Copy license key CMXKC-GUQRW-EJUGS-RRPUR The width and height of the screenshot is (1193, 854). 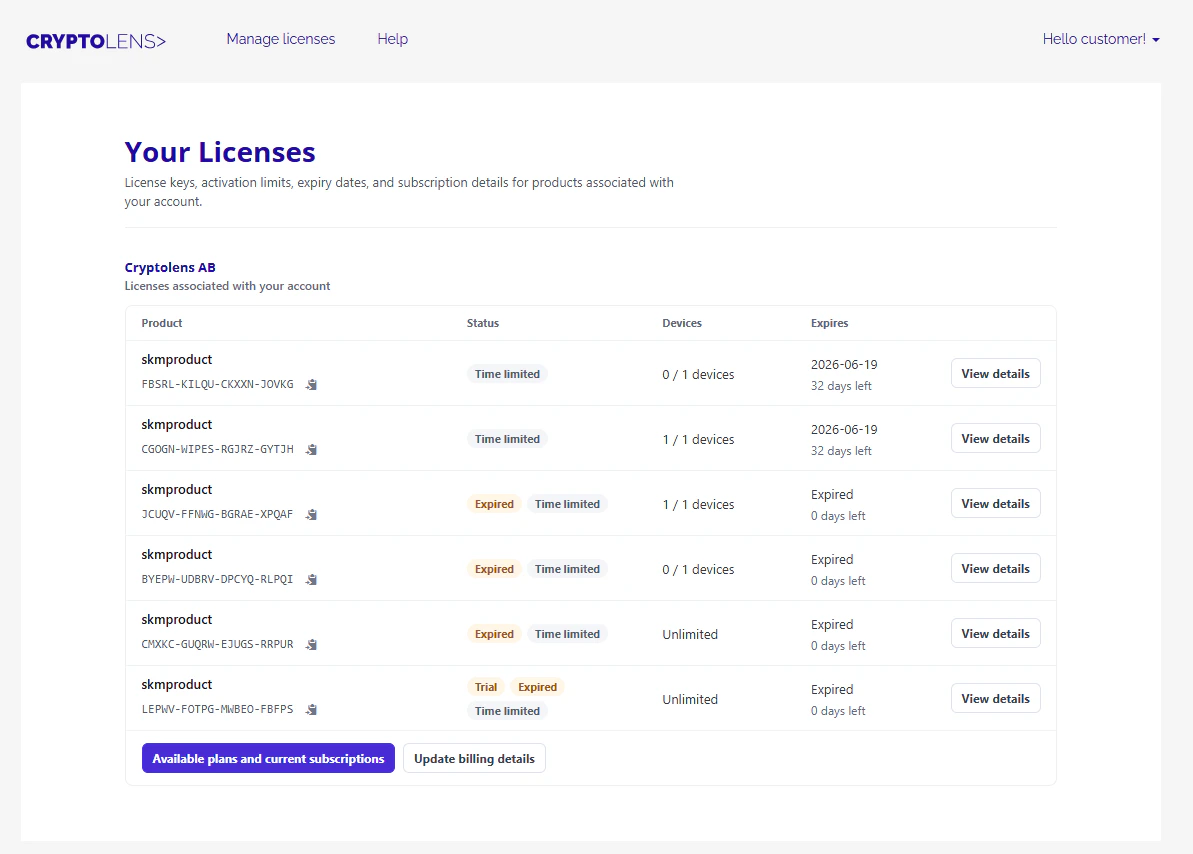[x=311, y=645]
